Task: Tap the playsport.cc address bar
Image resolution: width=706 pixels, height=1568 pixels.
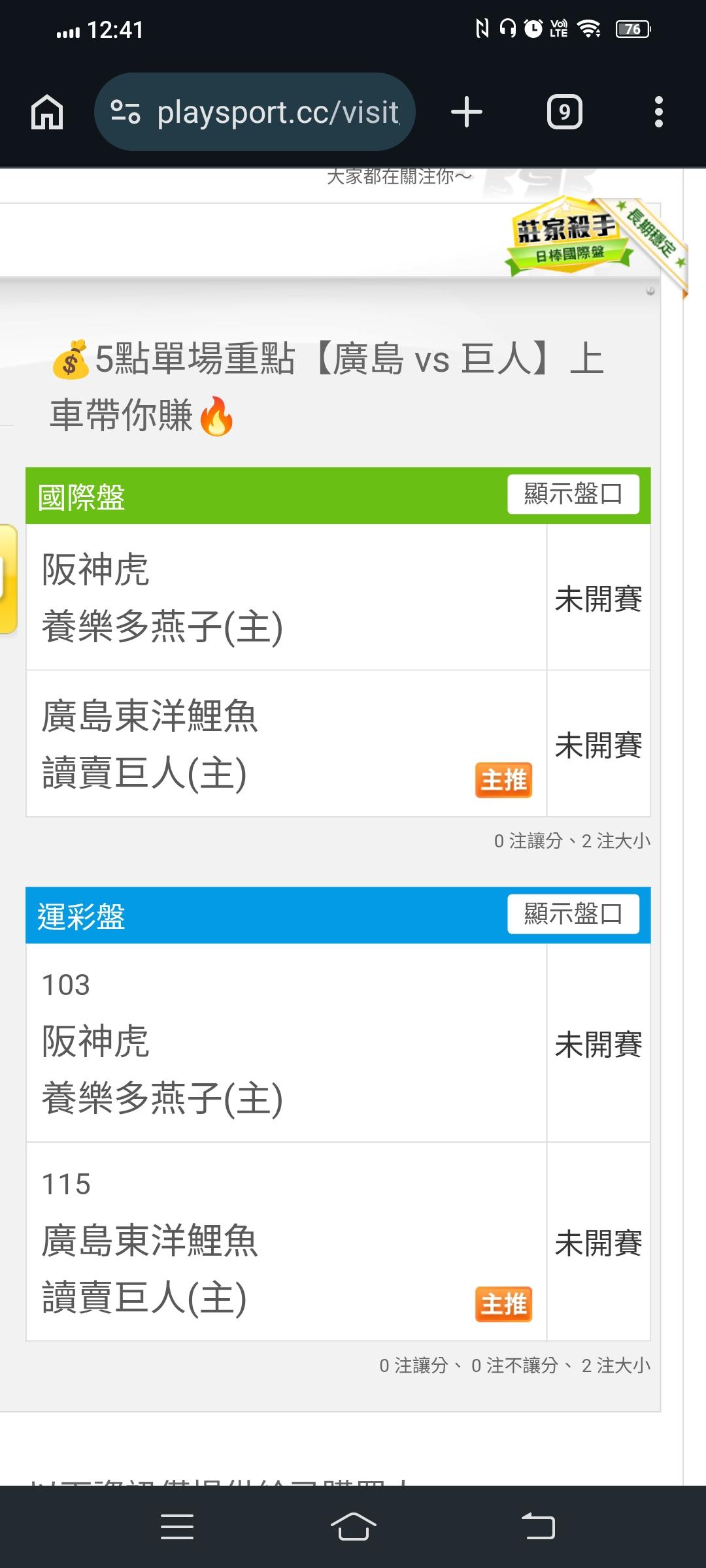Action: pyautogui.click(x=278, y=112)
